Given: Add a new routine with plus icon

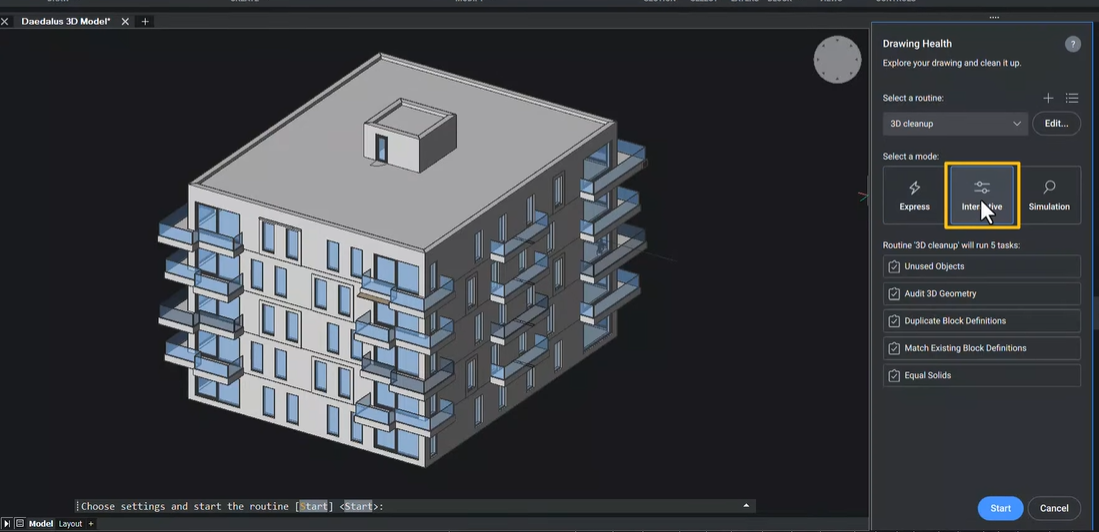Looking at the screenshot, I should [x=1048, y=98].
